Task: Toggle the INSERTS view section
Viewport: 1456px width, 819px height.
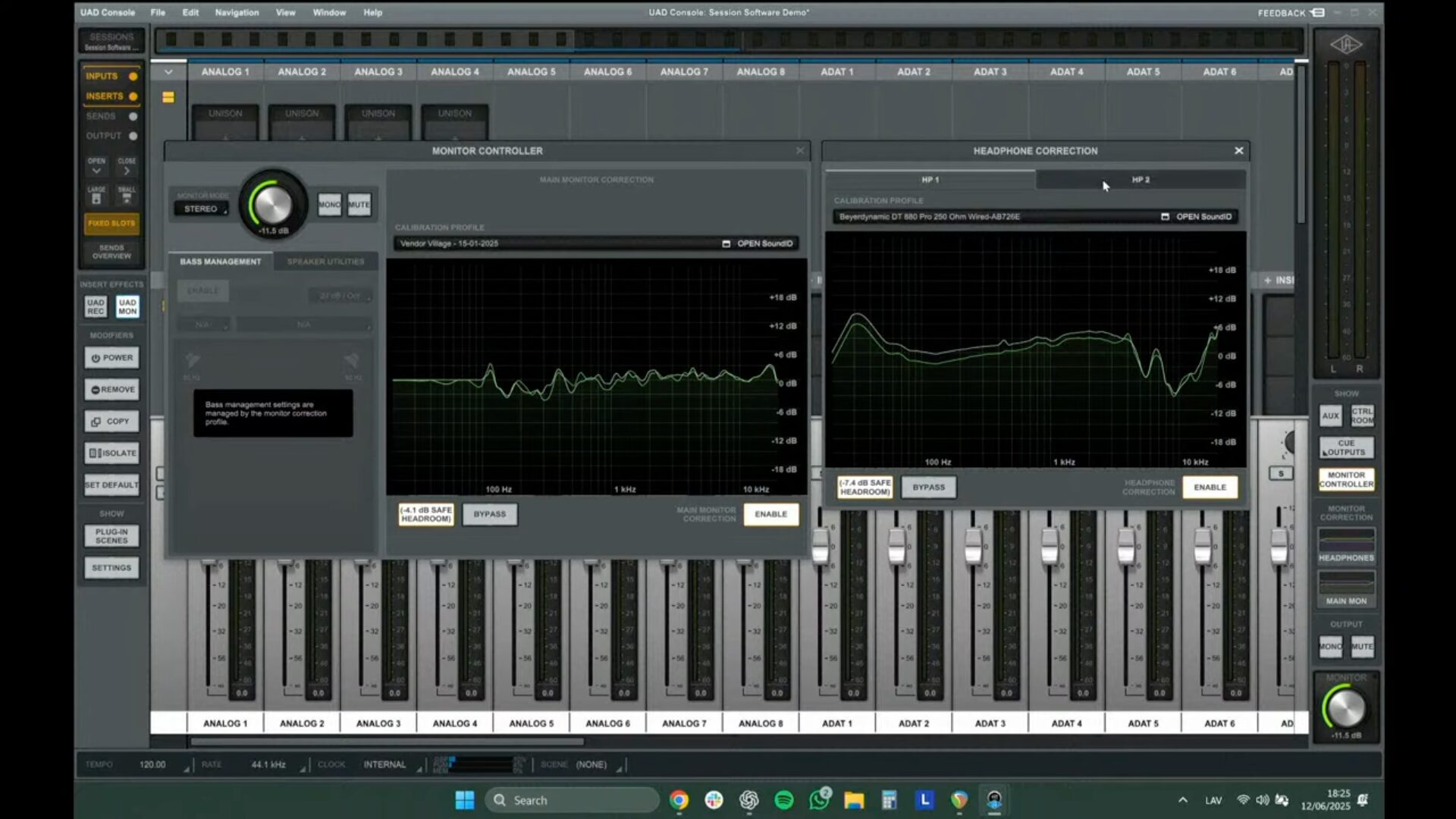Action: coord(111,96)
